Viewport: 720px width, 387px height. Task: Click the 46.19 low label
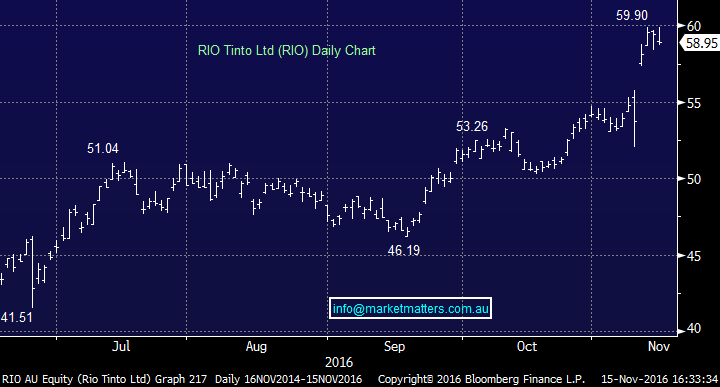pos(404,250)
